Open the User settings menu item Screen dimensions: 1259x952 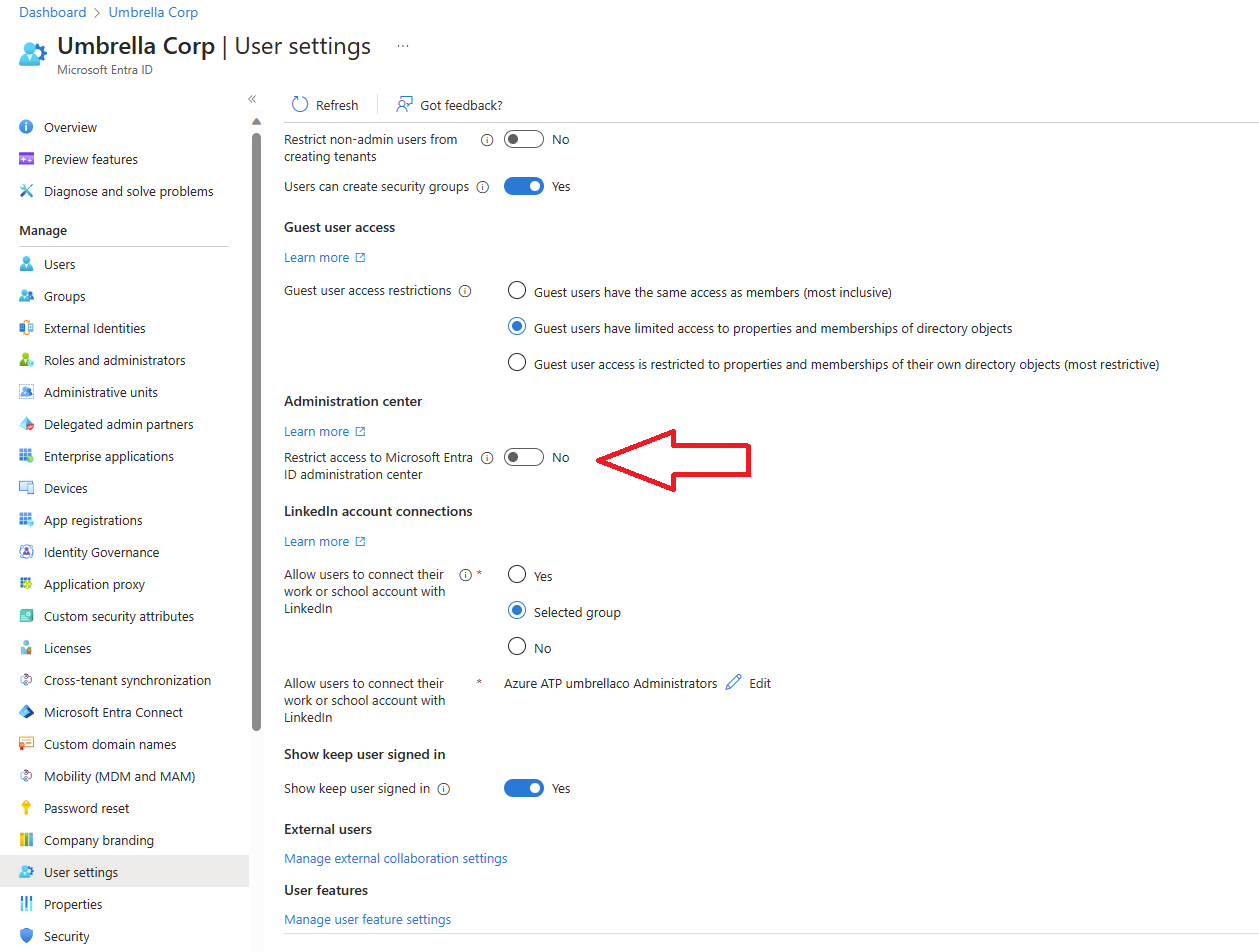(x=124, y=872)
